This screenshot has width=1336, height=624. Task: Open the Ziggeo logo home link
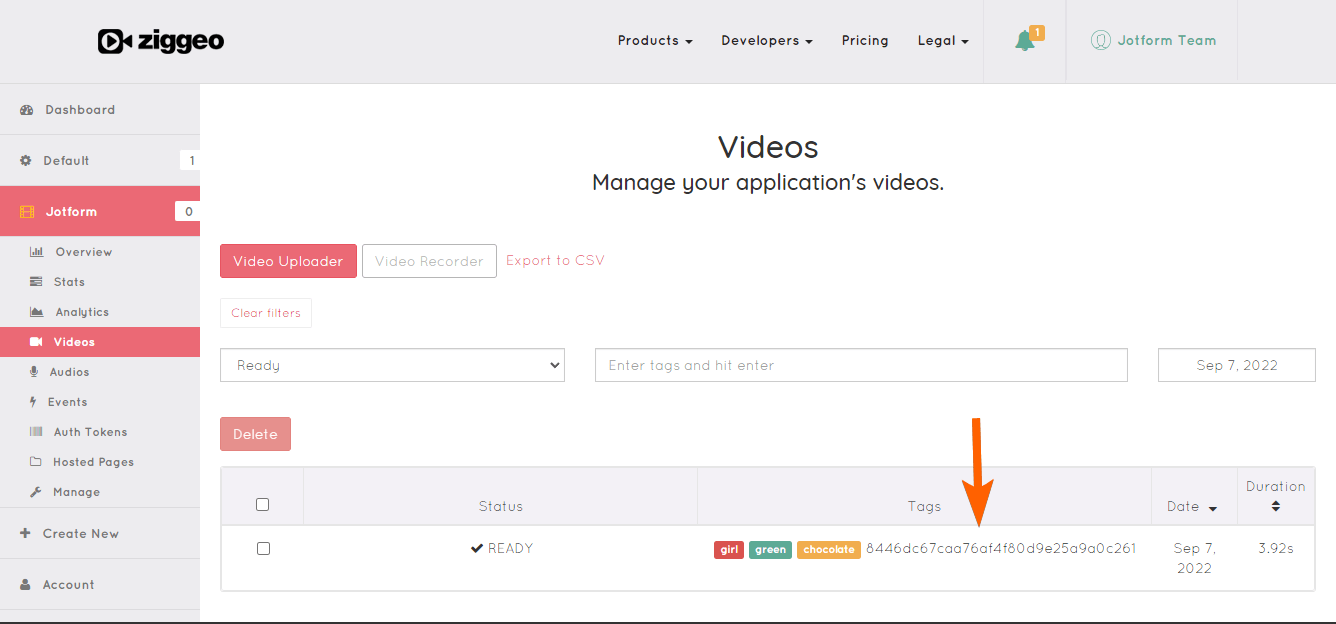(x=160, y=41)
